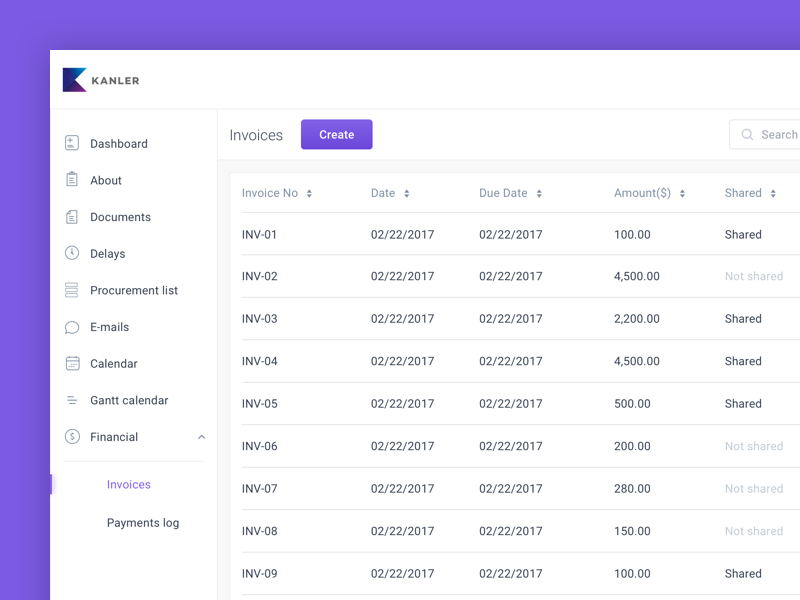This screenshot has width=800, height=600.
Task: Click the Create button
Action: point(337,135)
